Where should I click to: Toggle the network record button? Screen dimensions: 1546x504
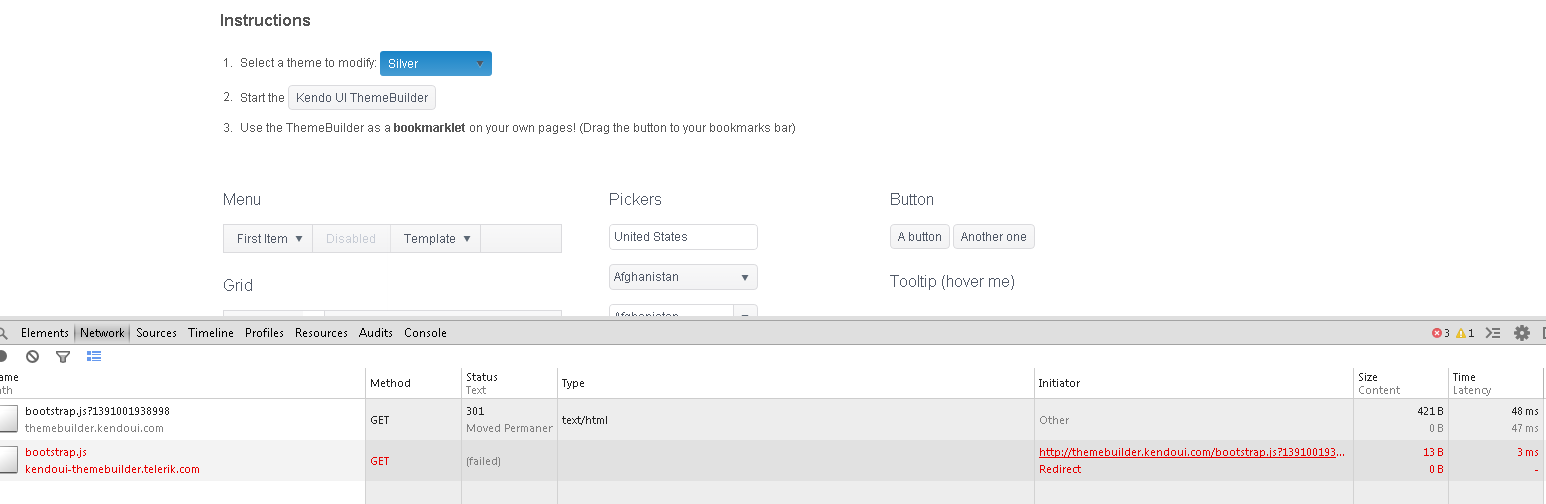(x=3, y=356)
